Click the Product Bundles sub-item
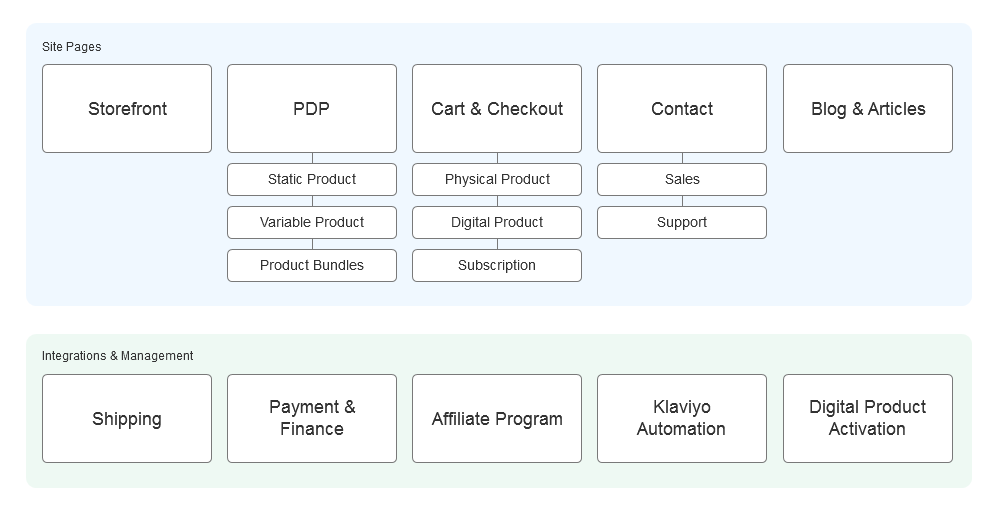The image size is (999, 516). click(312, 265)
